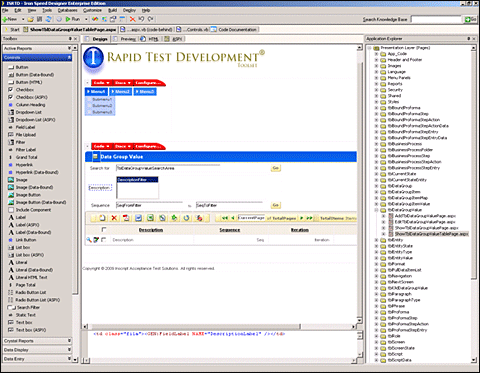Image resolution: width=480 pixels, height=373 pixels.
Task: Click the design area horizontal scrollbar
Action: point(220,327)
